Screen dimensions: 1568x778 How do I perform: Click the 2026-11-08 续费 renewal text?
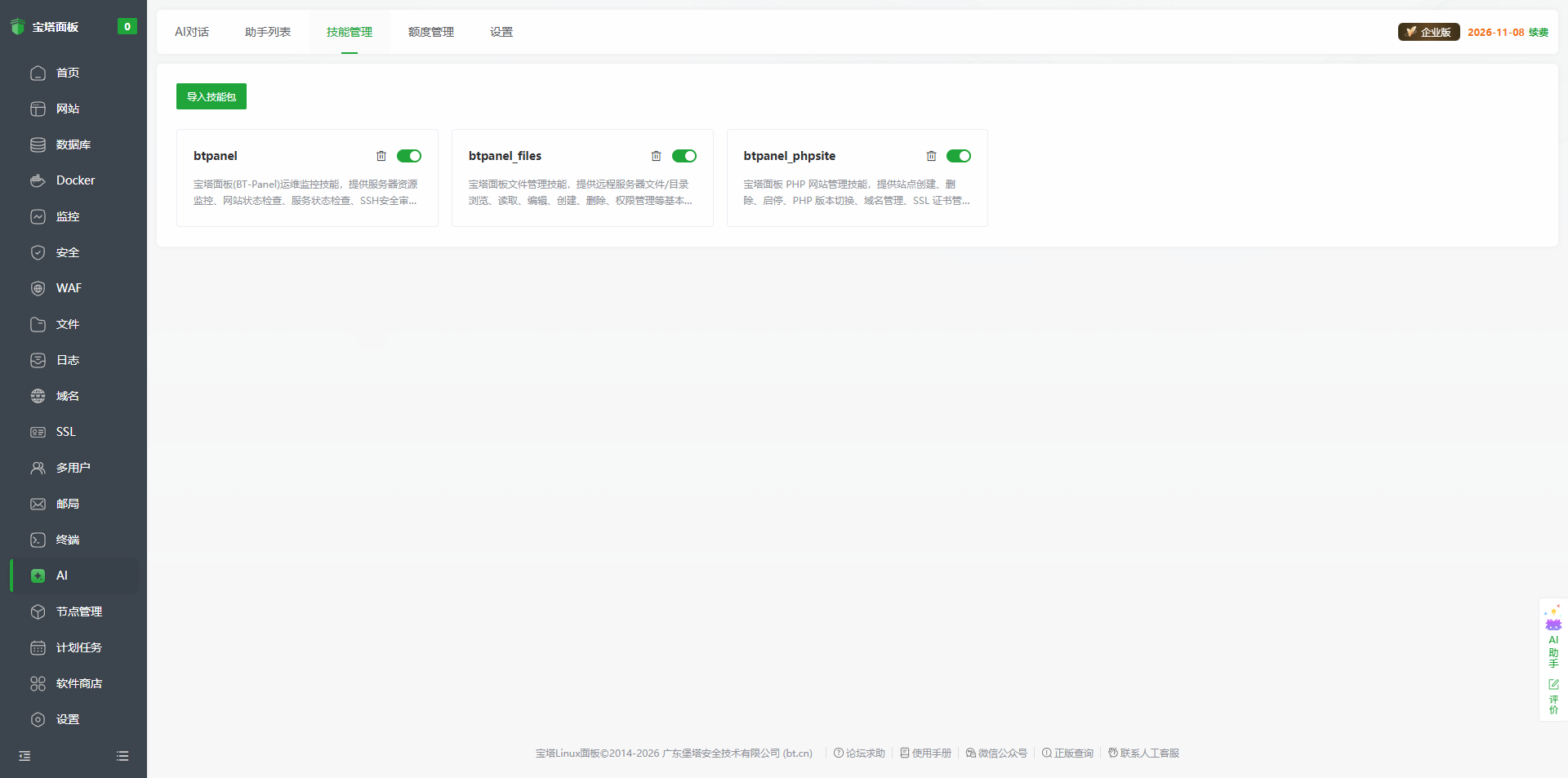coord(1508,32)
